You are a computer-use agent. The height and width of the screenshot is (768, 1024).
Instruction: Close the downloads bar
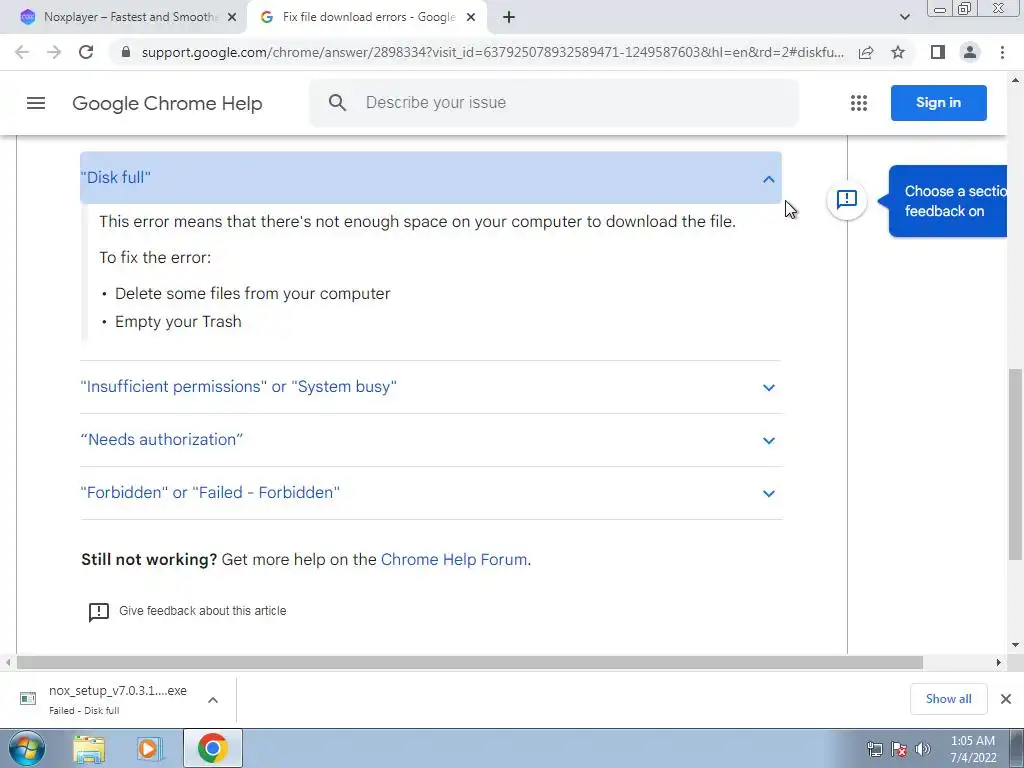tap(1006, 699)
